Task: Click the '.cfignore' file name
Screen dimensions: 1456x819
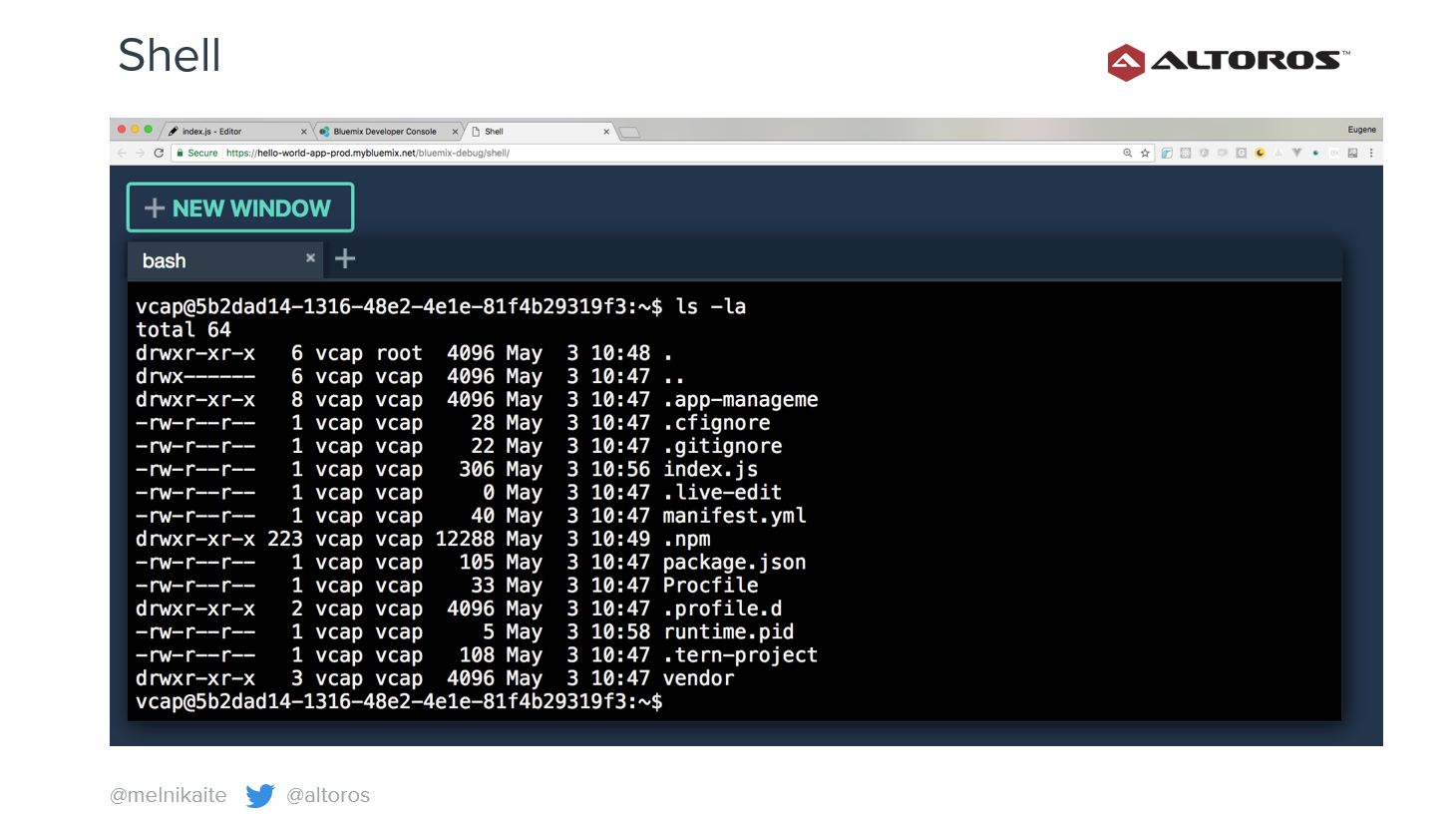Action: pyautogui.click(x=717, y=423)
